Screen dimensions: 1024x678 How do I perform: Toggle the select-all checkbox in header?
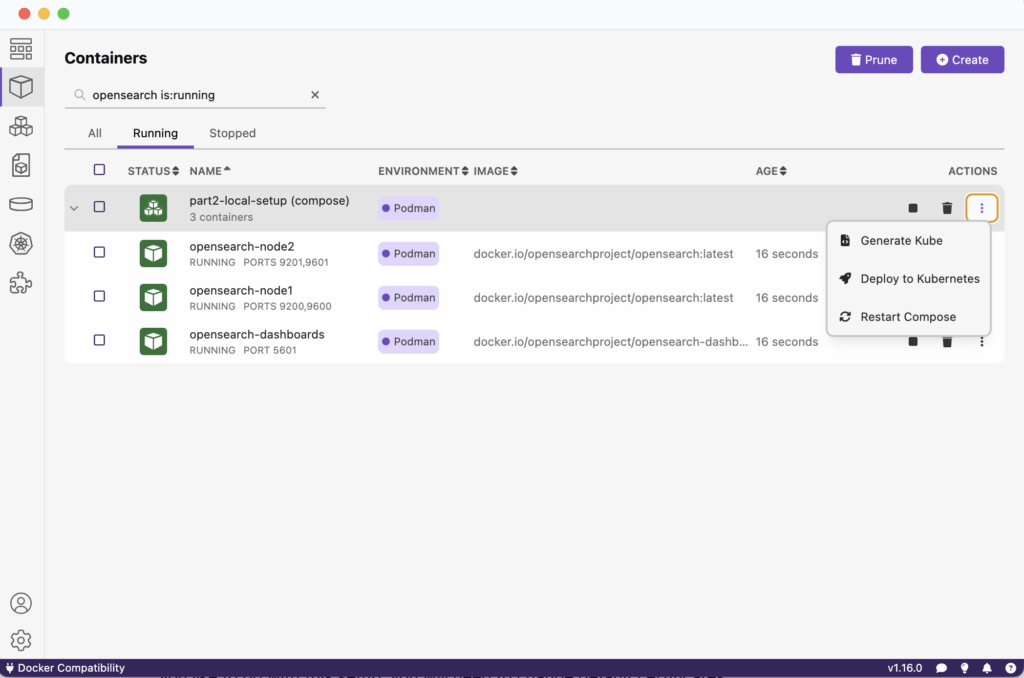pos(99,170)
